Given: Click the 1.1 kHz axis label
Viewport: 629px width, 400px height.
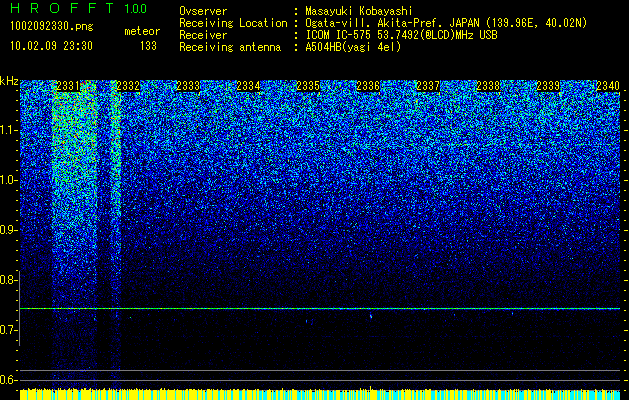Looking at the screenshot, I should click(9, 130).
